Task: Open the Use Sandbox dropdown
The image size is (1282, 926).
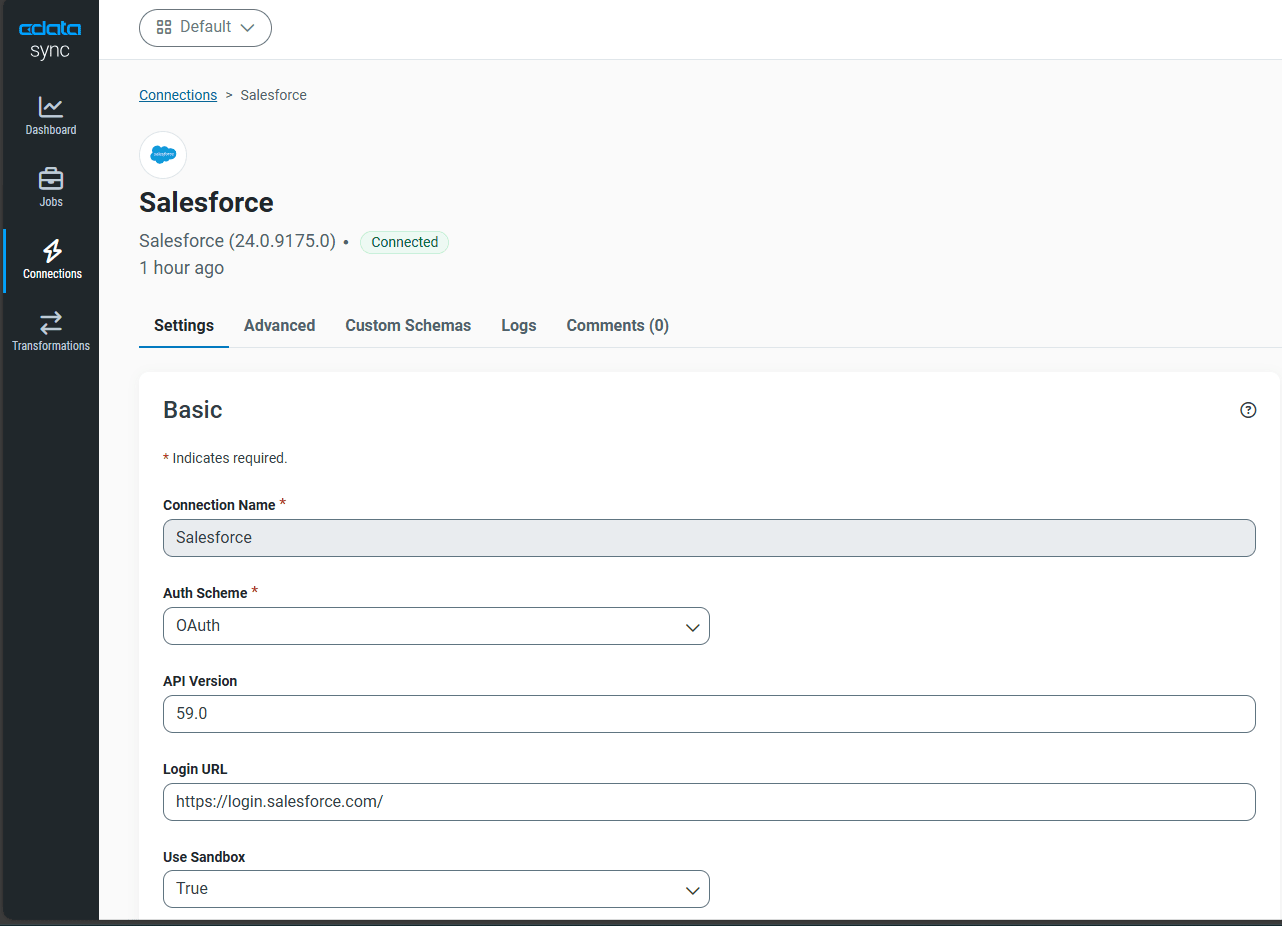Action: [436, 889]
